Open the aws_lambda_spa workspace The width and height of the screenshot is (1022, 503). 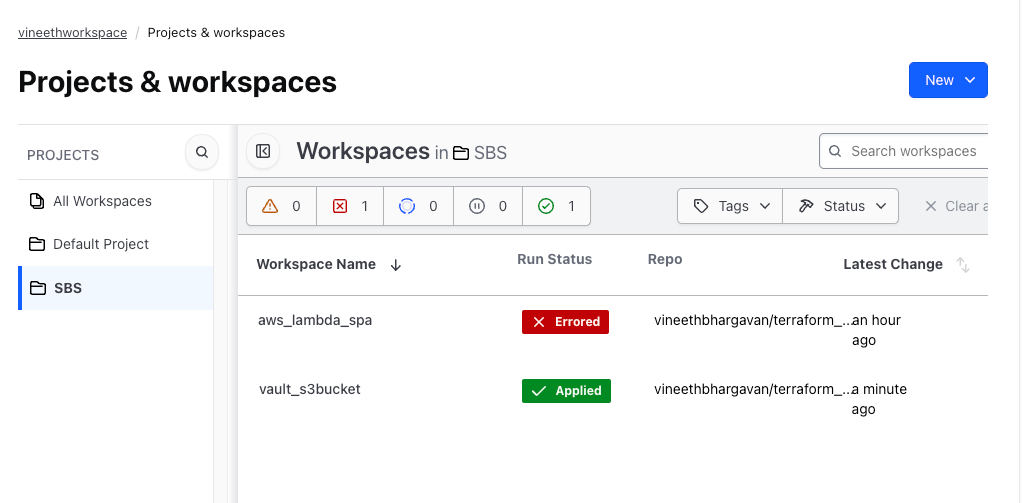click(315, 320)
